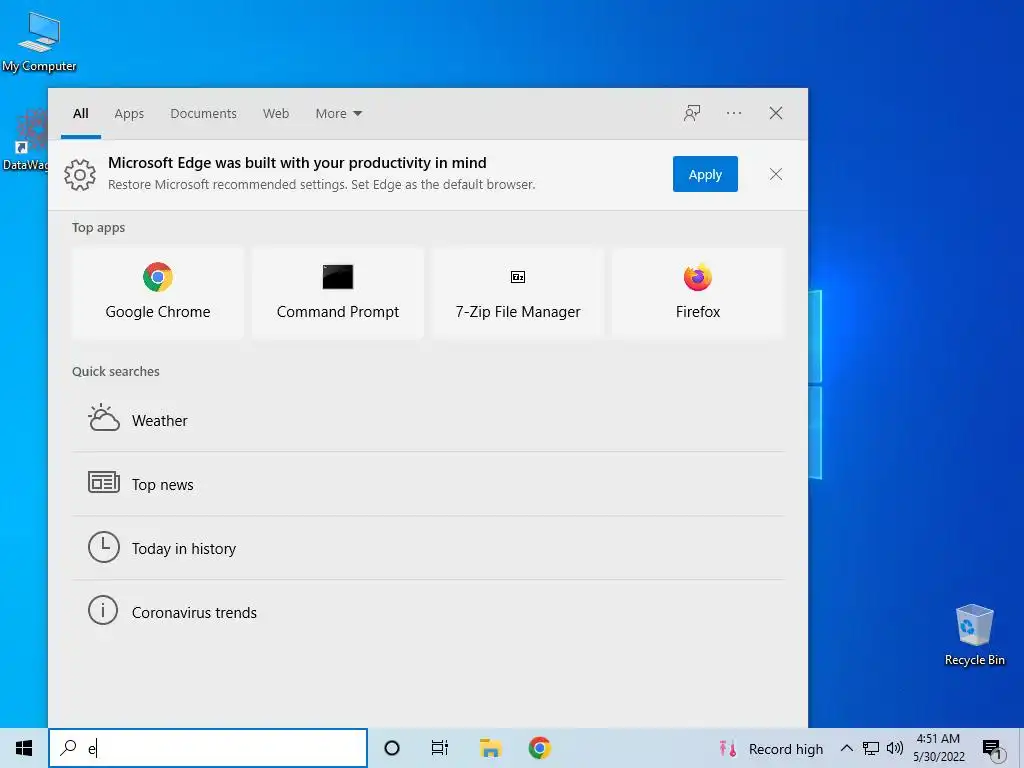Viewport: 1024px width, 768px height.
Task: Open Coronavirus trends quick search
Action: pos(428,612)
